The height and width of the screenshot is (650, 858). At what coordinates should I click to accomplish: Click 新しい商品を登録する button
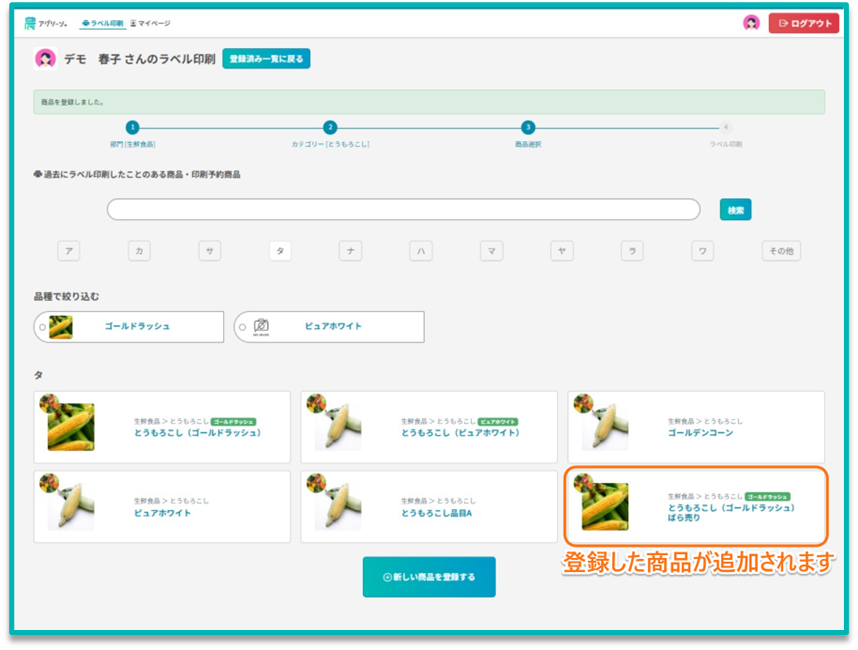(x=429, y=577)
